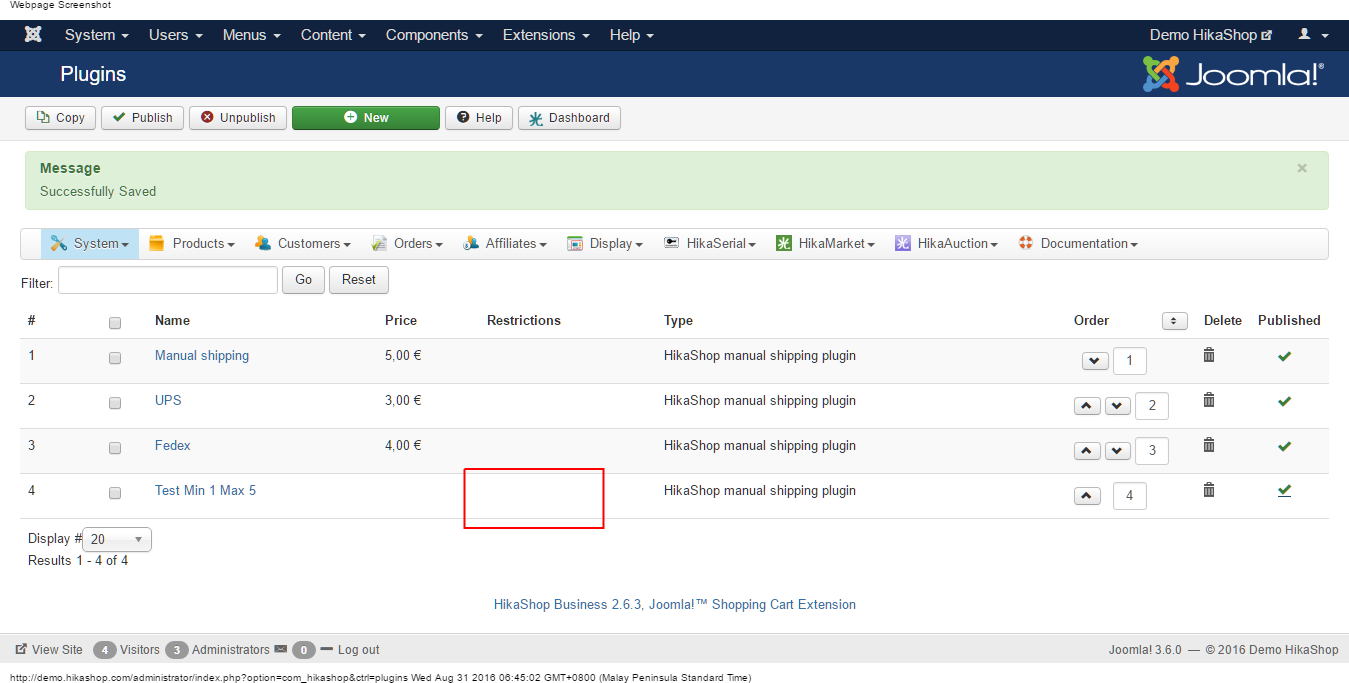Click the save order button beside Order header
This screenshot has height=683, width=1349.
(x=1175, y=321)
